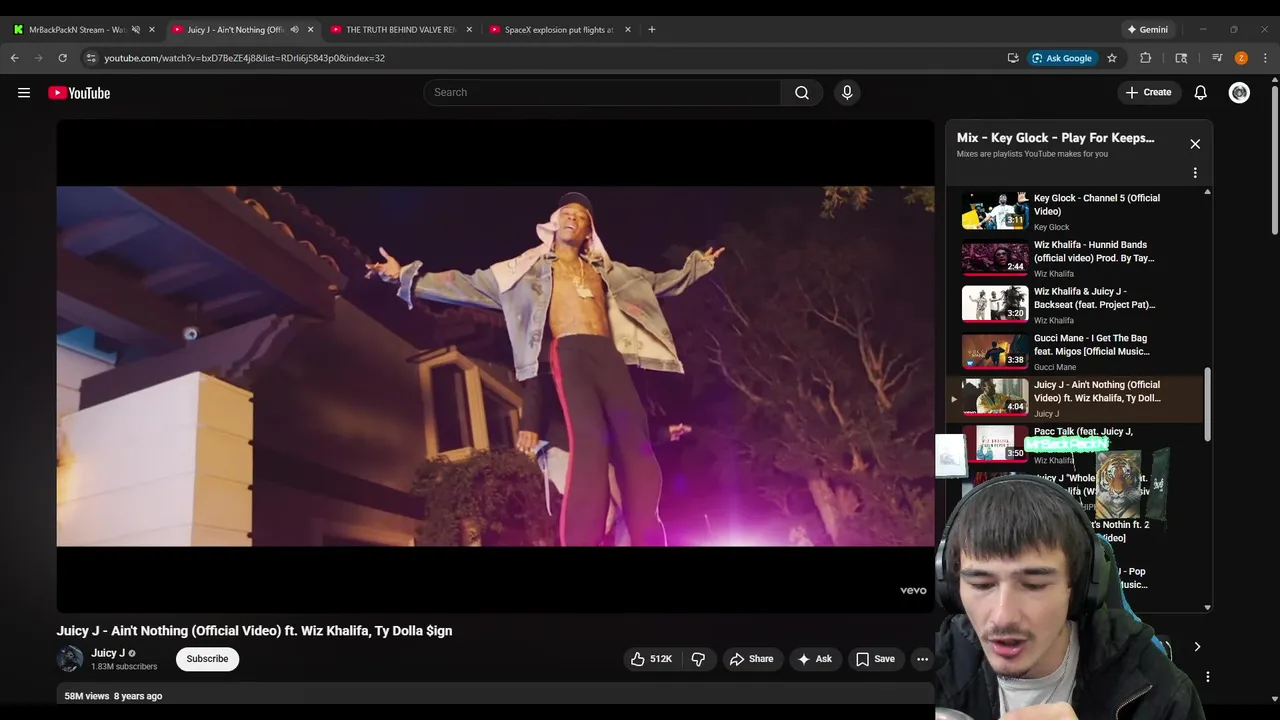Open Juicy J channel avatar
Image resolution: width=1280 pixels, height=720 pixels.
click(x=70, y=659)
